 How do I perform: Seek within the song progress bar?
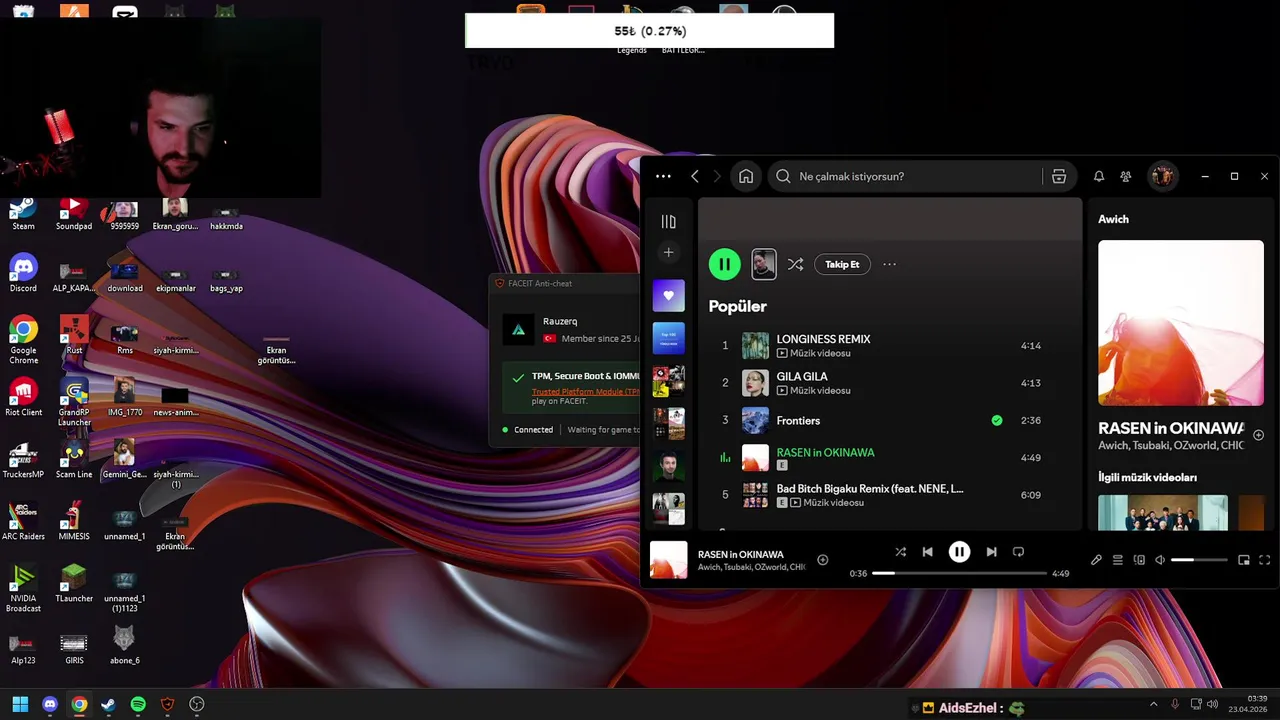coord(959,573)
